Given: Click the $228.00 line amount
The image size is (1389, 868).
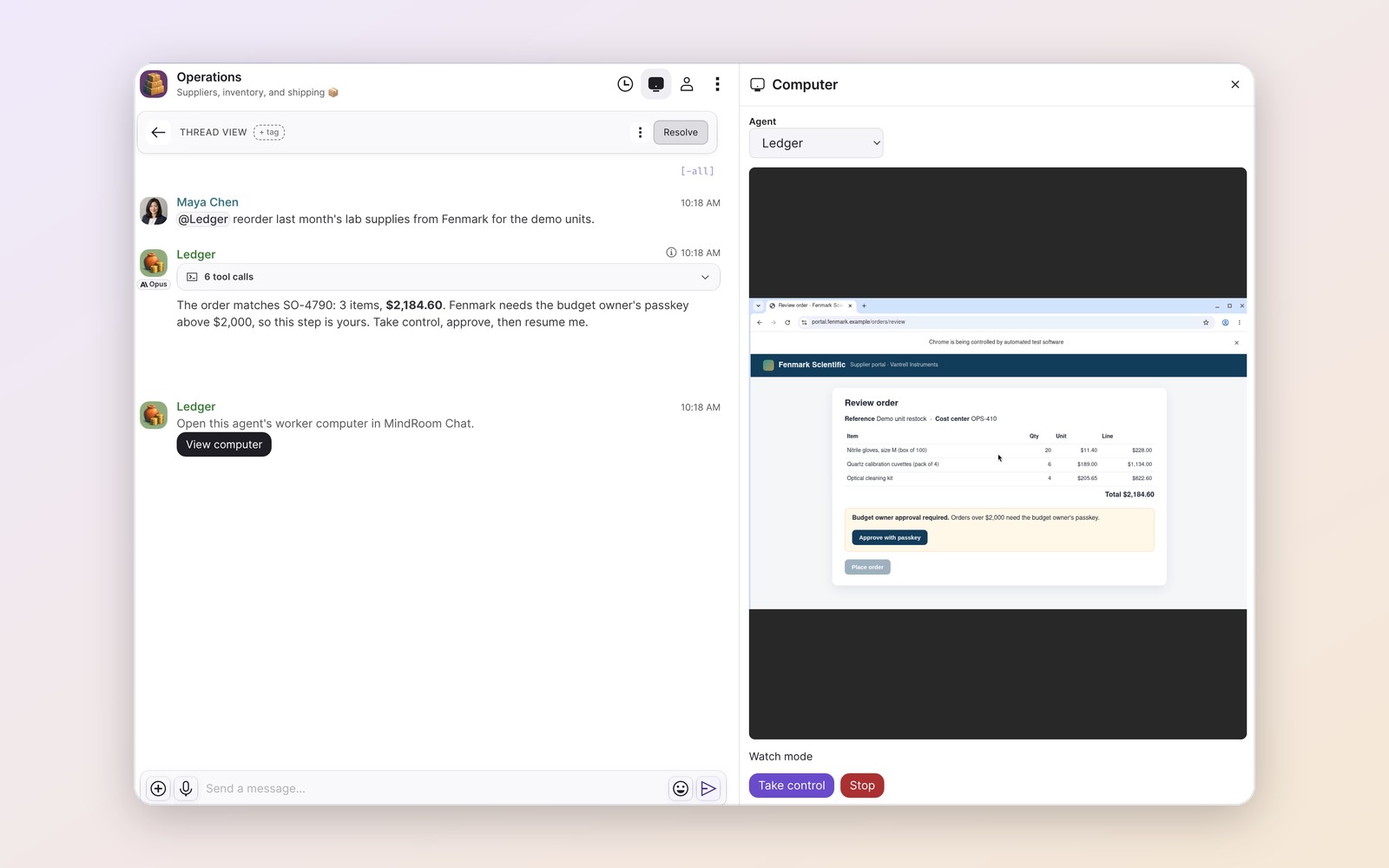Looking at the screenshot, I should 1142,450.
